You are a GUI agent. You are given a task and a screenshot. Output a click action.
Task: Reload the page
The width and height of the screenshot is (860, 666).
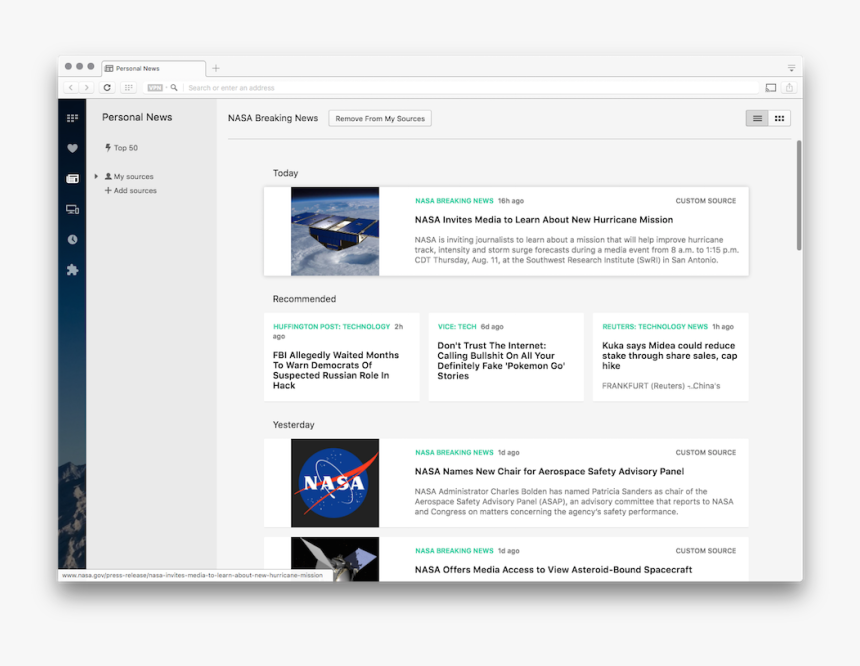point(107,87)
